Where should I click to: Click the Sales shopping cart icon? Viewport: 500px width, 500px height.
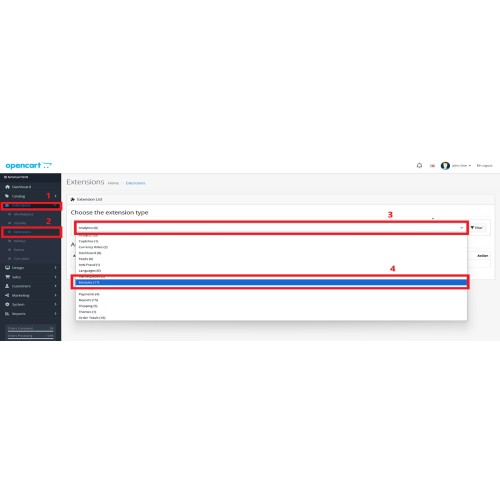[7, 277]
